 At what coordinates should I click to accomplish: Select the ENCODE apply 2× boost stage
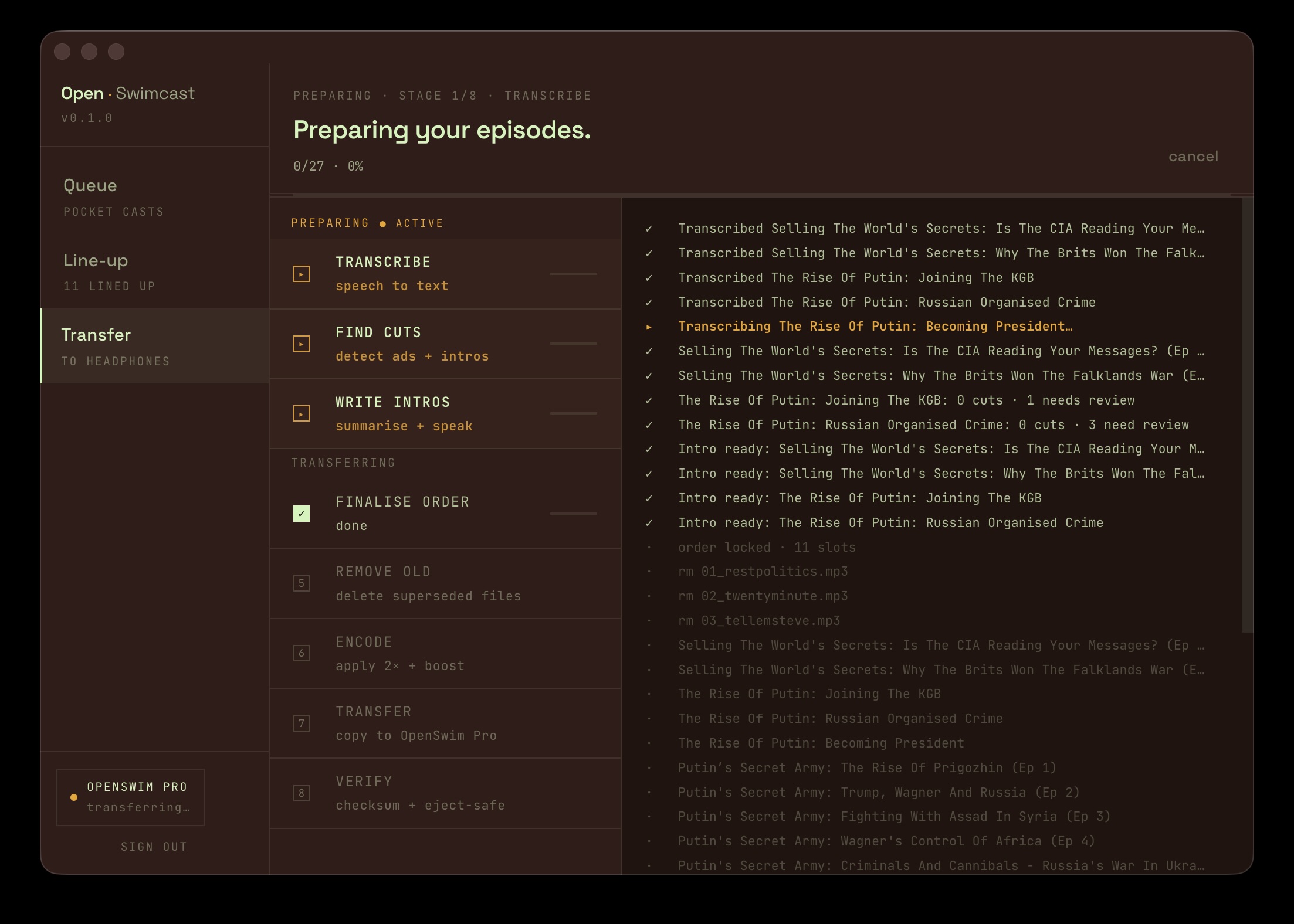point(445,654)
